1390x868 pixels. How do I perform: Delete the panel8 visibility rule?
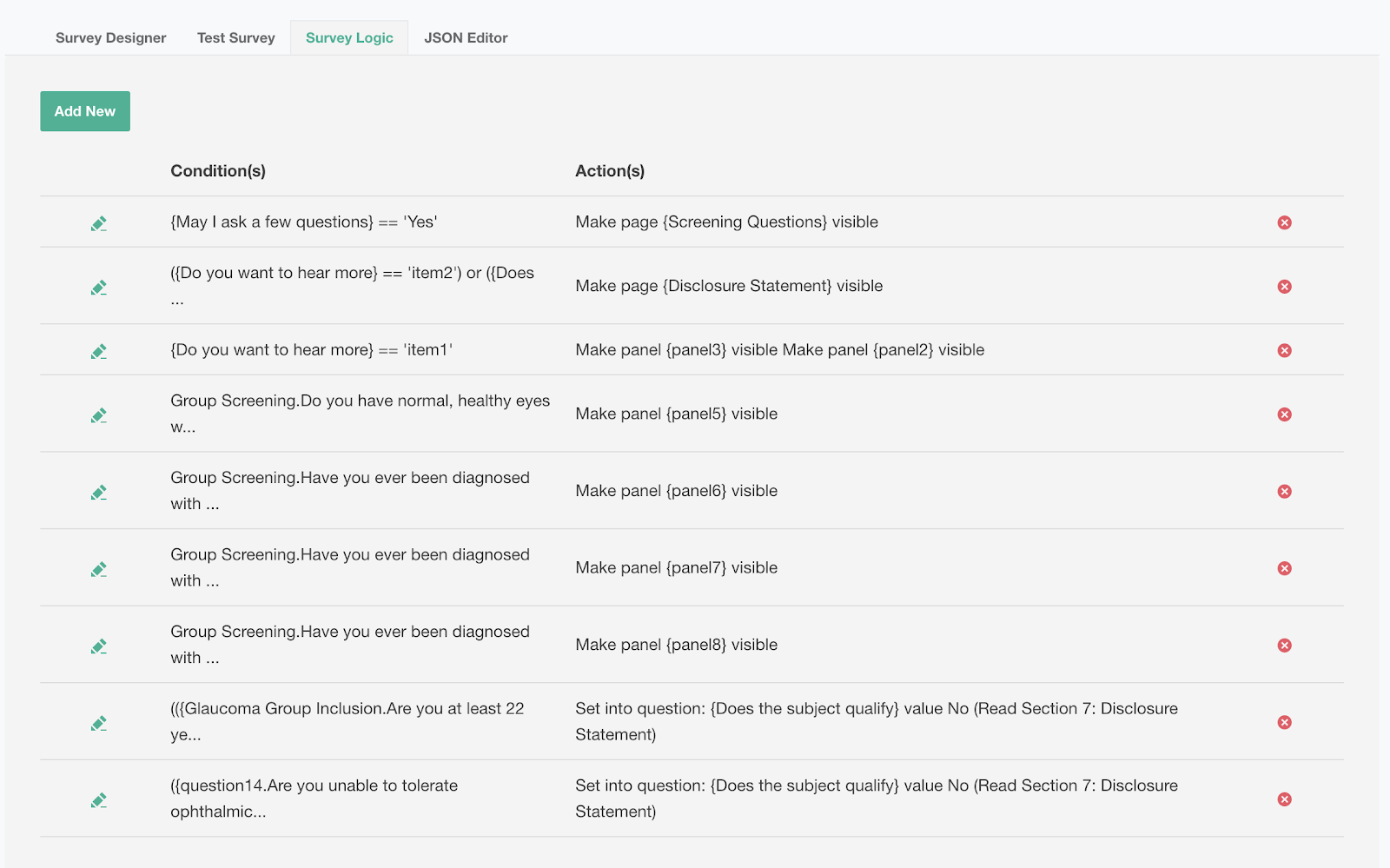(x=1284, y=646)
